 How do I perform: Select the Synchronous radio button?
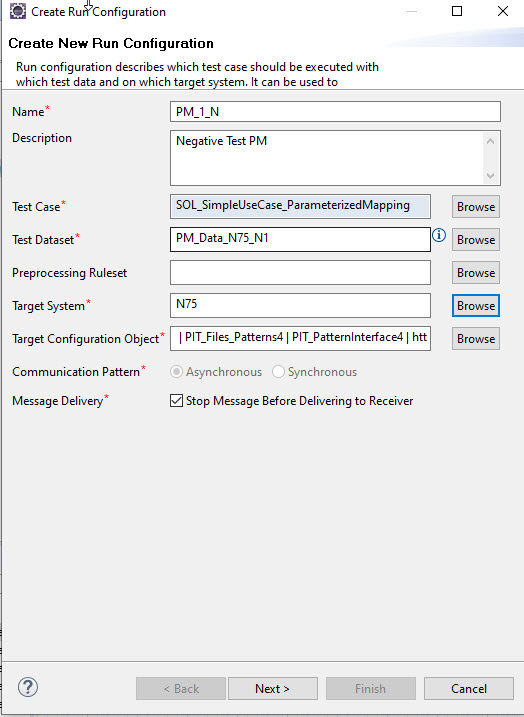coord(278,372)
